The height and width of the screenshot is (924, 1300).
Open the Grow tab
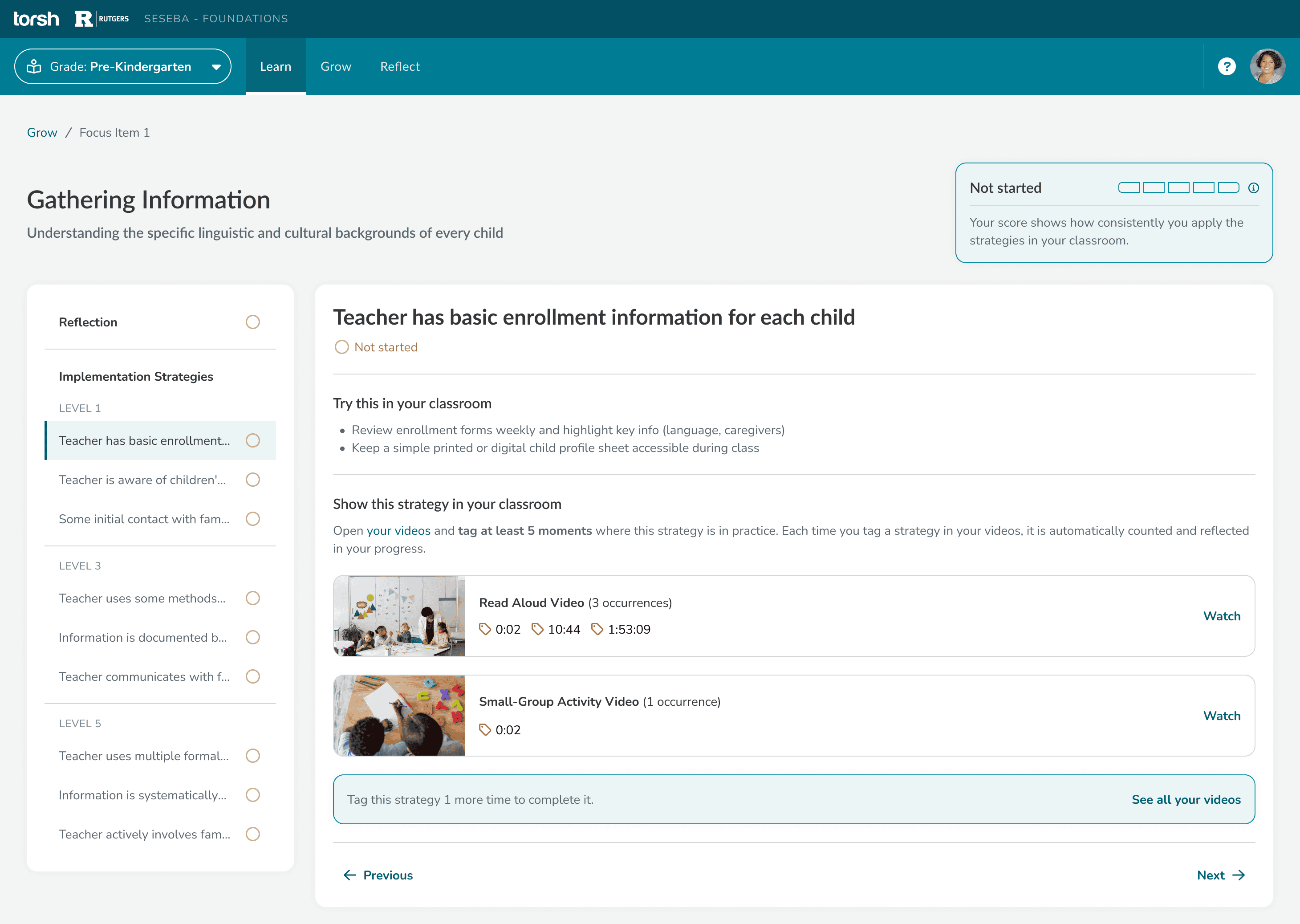[336, 66]
